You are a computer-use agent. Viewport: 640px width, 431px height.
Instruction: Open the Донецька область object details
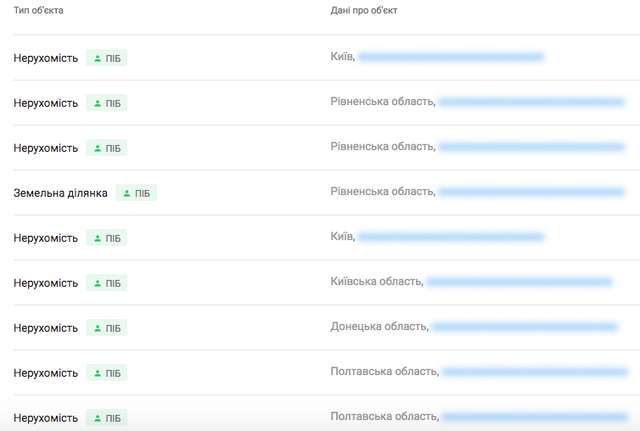(x=380, y=327)
